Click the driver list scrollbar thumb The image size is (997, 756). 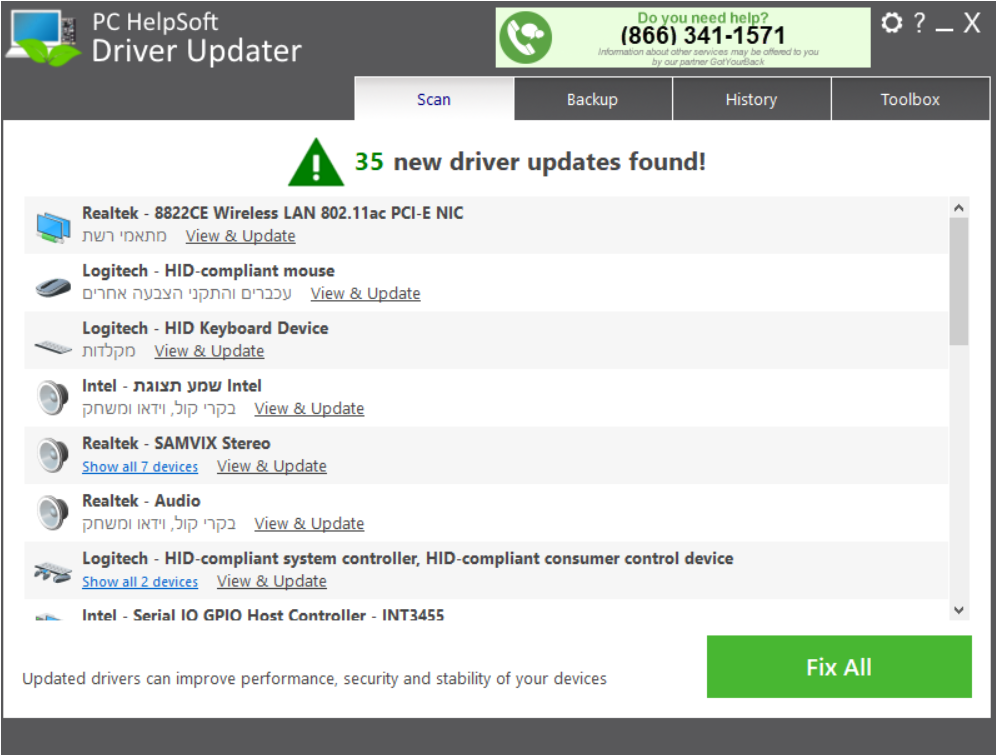click(x=959, y=282)
